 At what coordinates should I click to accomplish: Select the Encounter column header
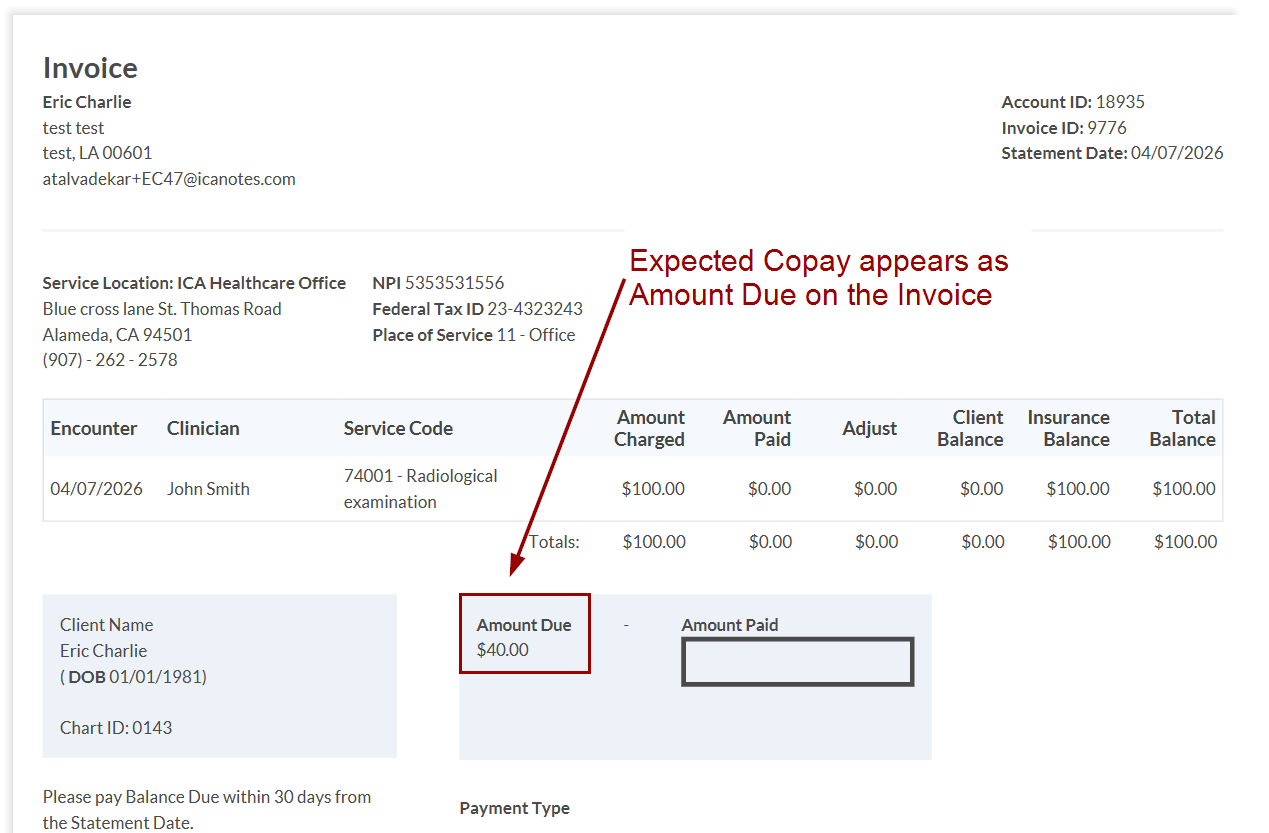pyautogui.click(x=94, y=428)
